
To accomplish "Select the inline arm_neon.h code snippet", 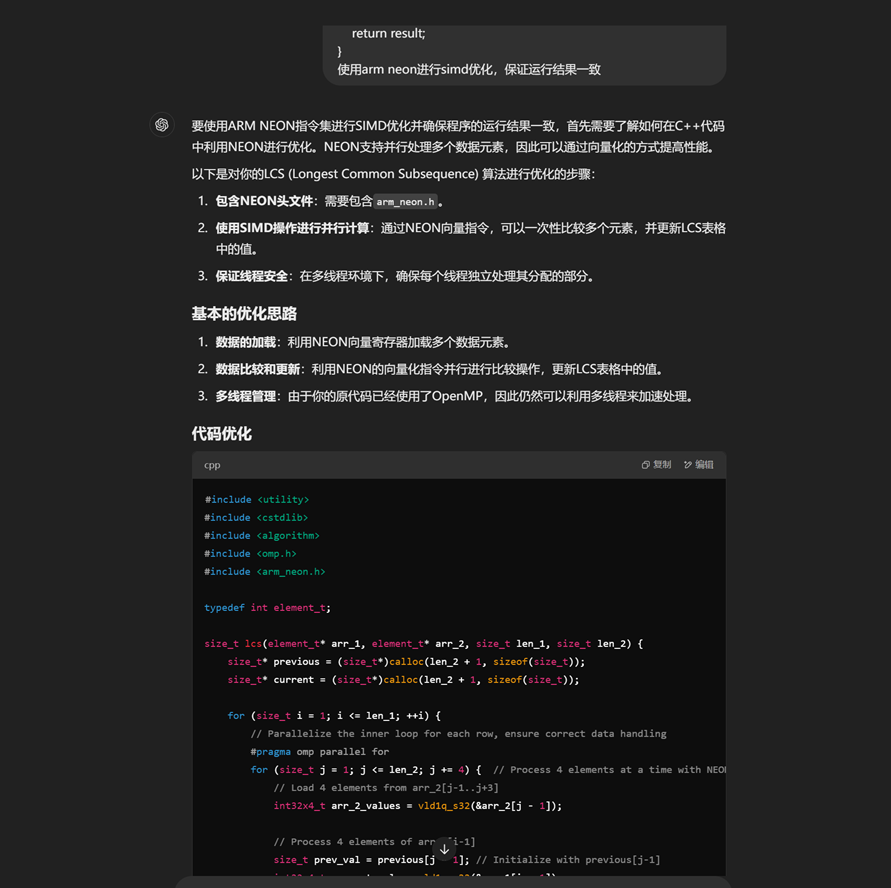I will [x=405, y=201].
